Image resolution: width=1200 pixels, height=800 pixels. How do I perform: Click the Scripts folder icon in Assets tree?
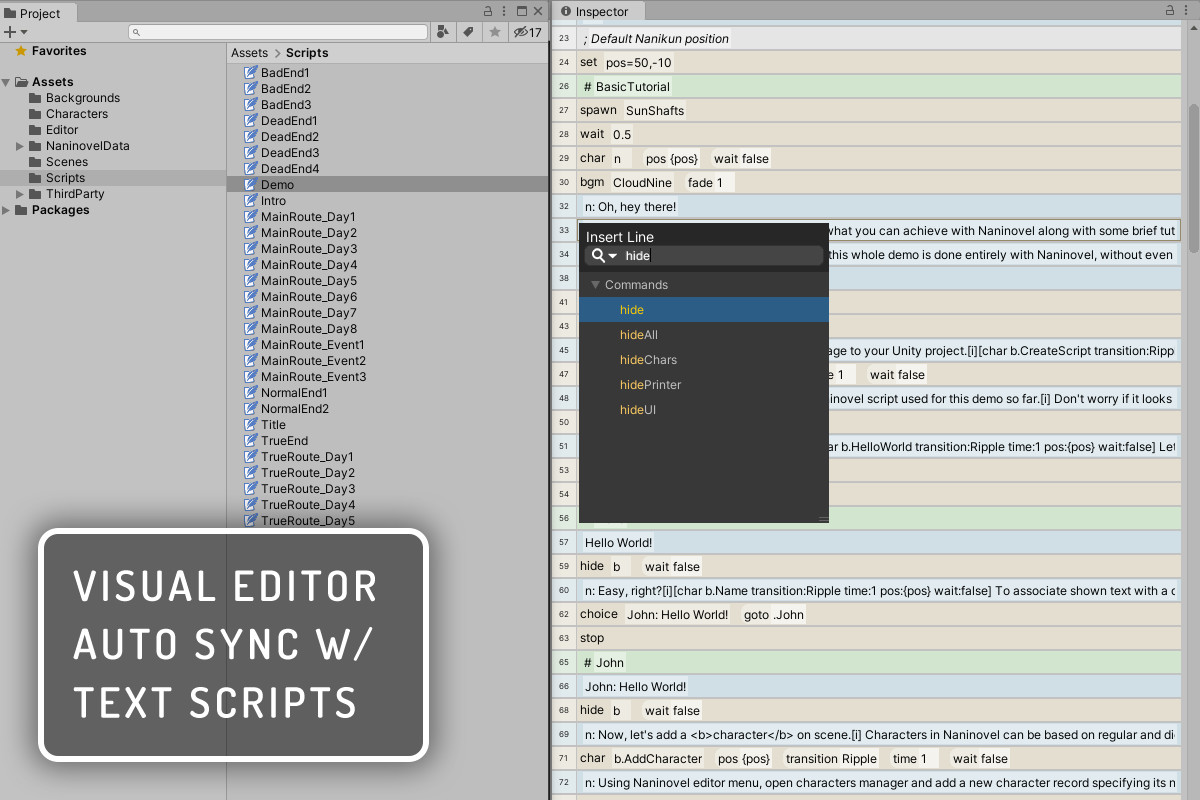[36, 178]
